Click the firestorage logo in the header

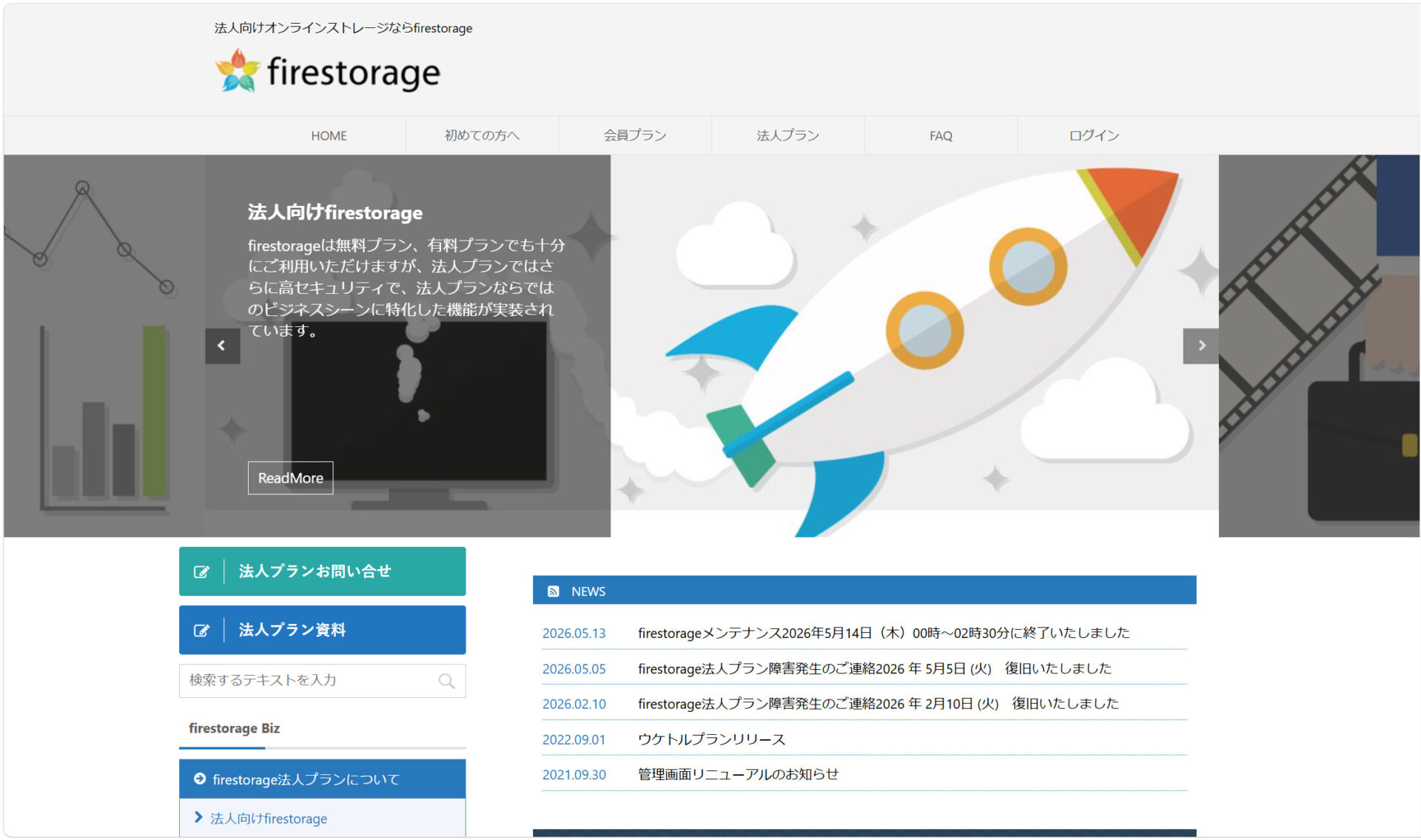(x=327, y=72)
